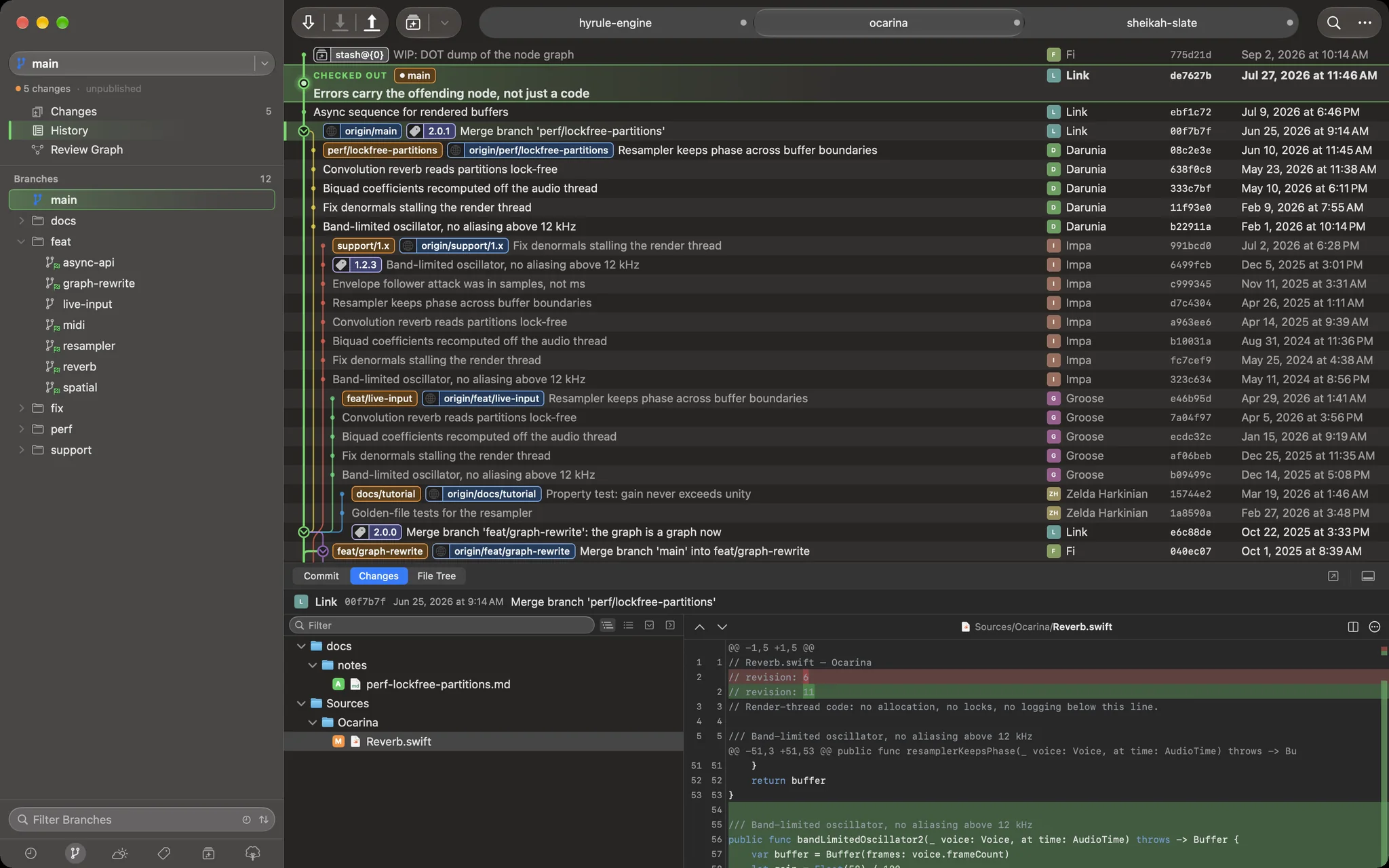Open the stash options dropdown arrow
The height and width of the screenshot is (868, 1389).
[x=444, y=22]
